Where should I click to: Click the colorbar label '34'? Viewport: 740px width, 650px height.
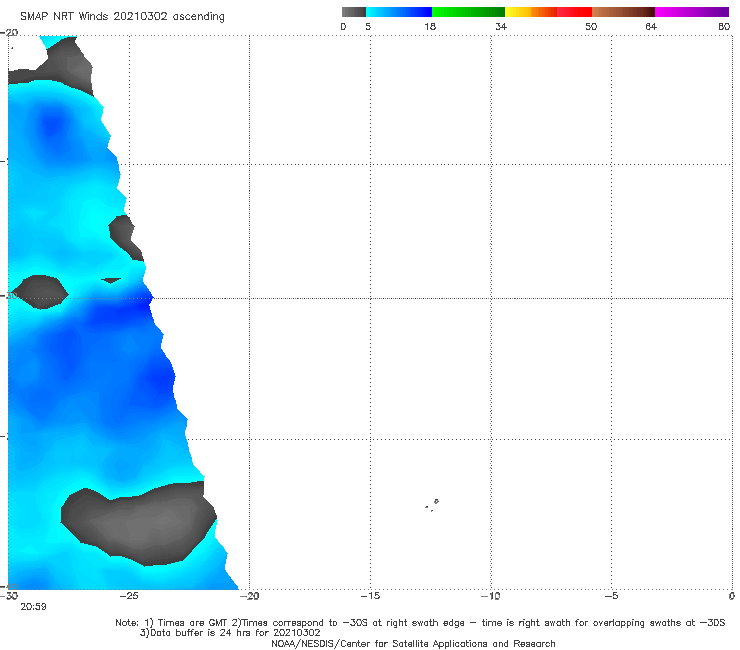(501, 27)
